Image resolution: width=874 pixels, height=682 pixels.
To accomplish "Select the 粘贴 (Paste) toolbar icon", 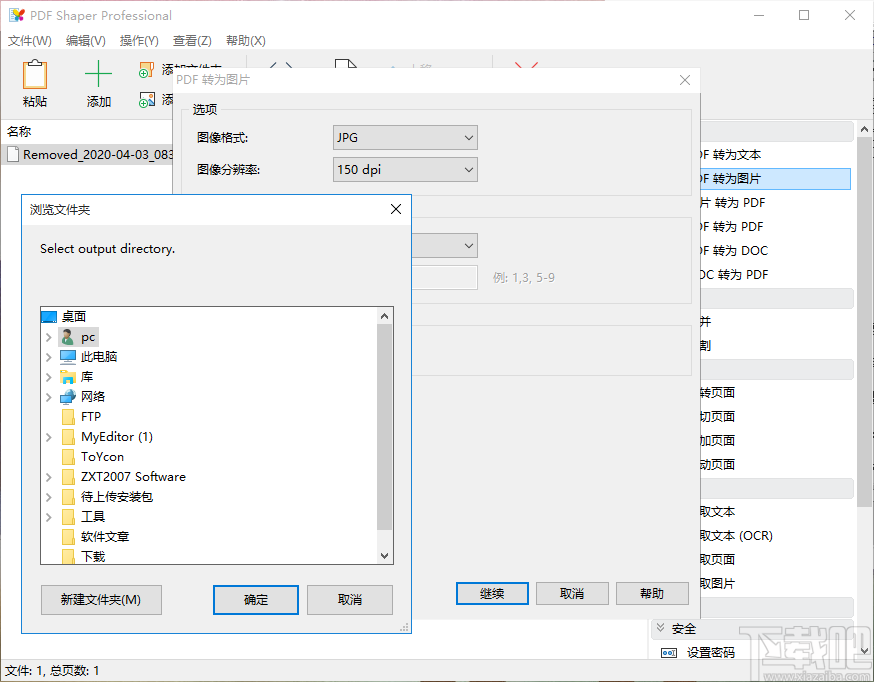I will pos(34,76).
